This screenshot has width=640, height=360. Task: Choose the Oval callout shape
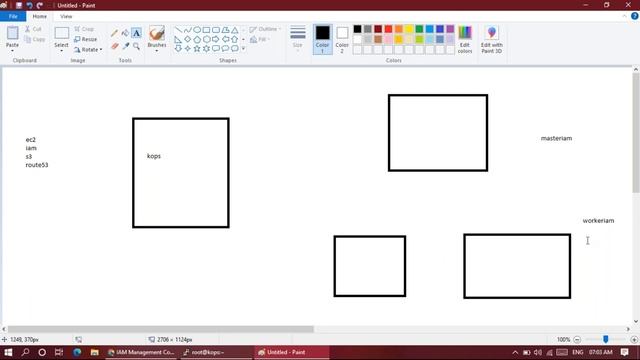[225, 49]
